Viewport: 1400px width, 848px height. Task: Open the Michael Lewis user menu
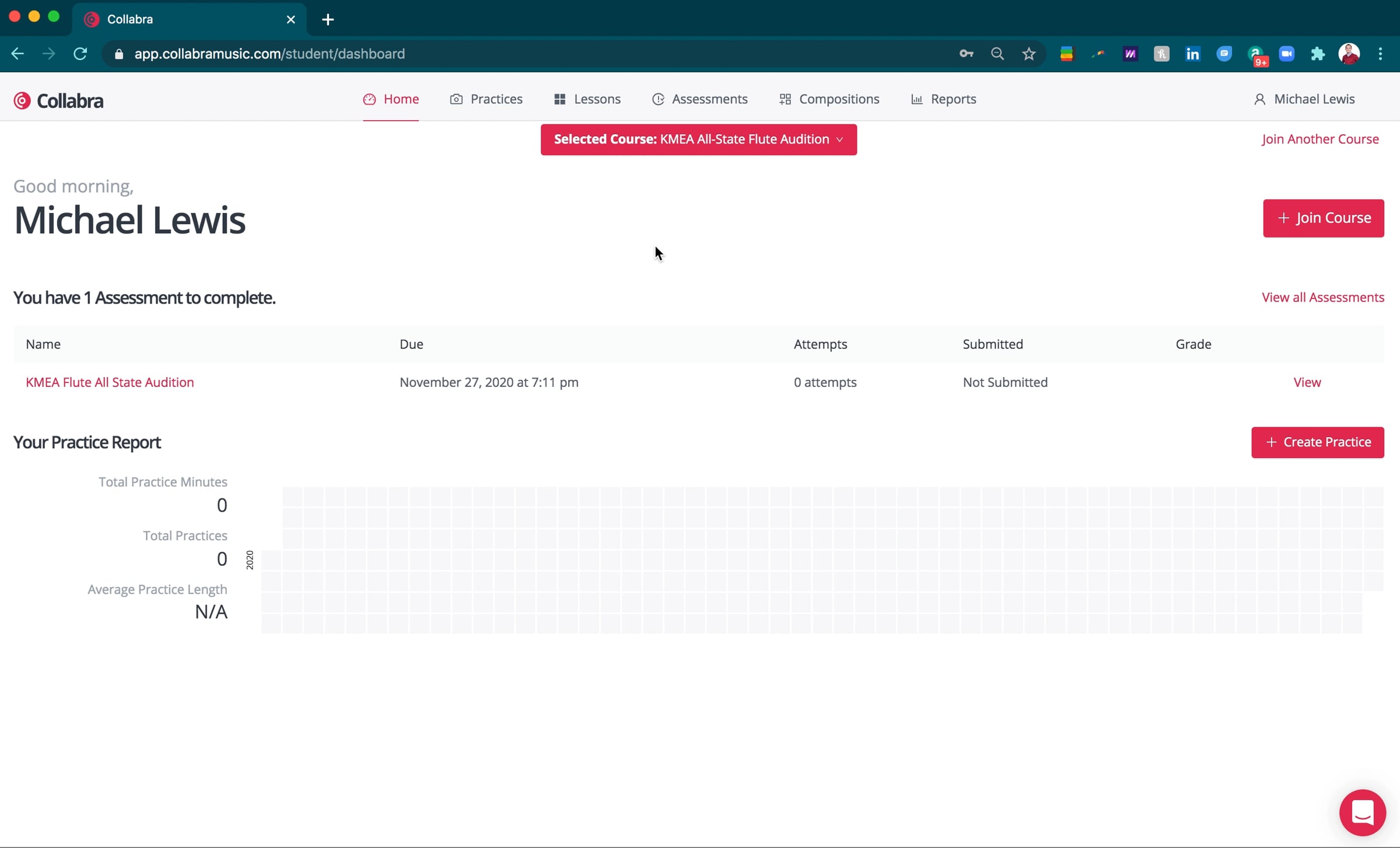pos(1304,99)
